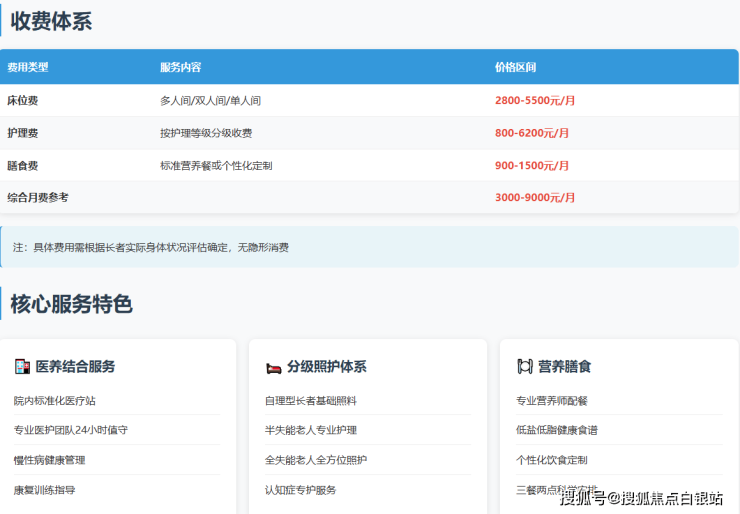Click the 服务内容 column header
The height and width of the screenshot is (514, 740).
click(x=180, y=68)
